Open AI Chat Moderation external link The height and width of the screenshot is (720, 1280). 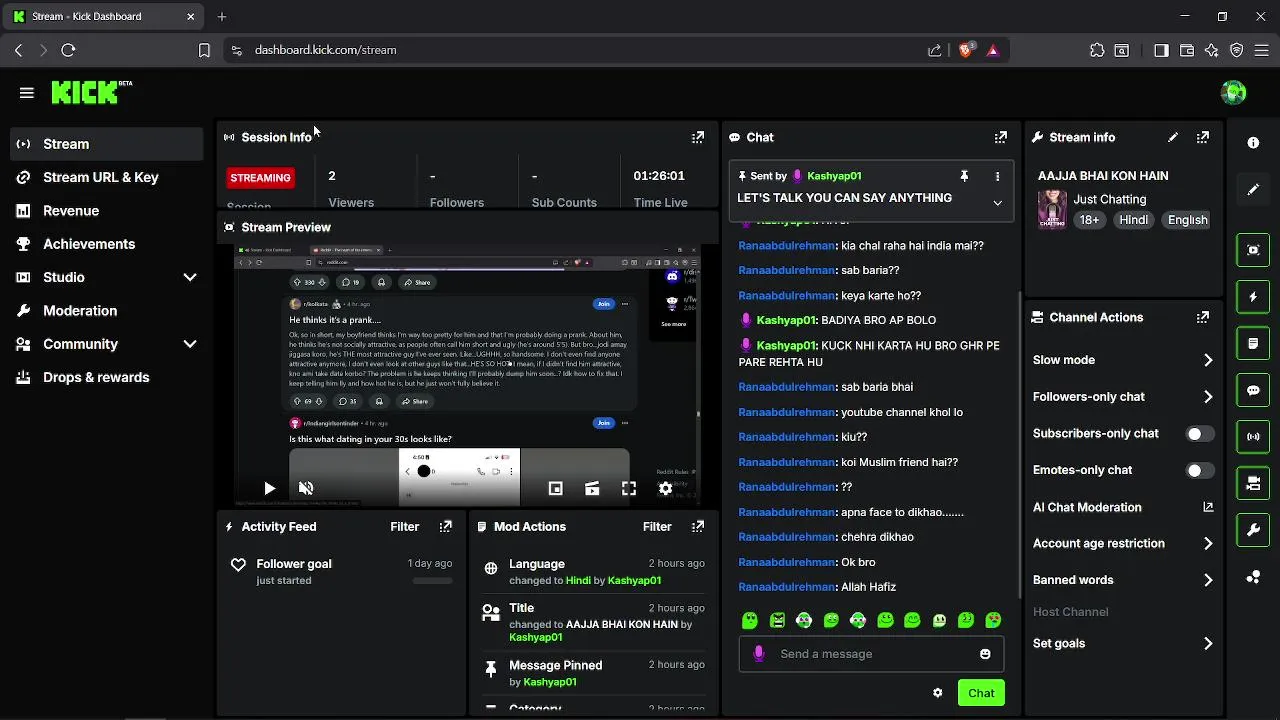coord(1208,507)
